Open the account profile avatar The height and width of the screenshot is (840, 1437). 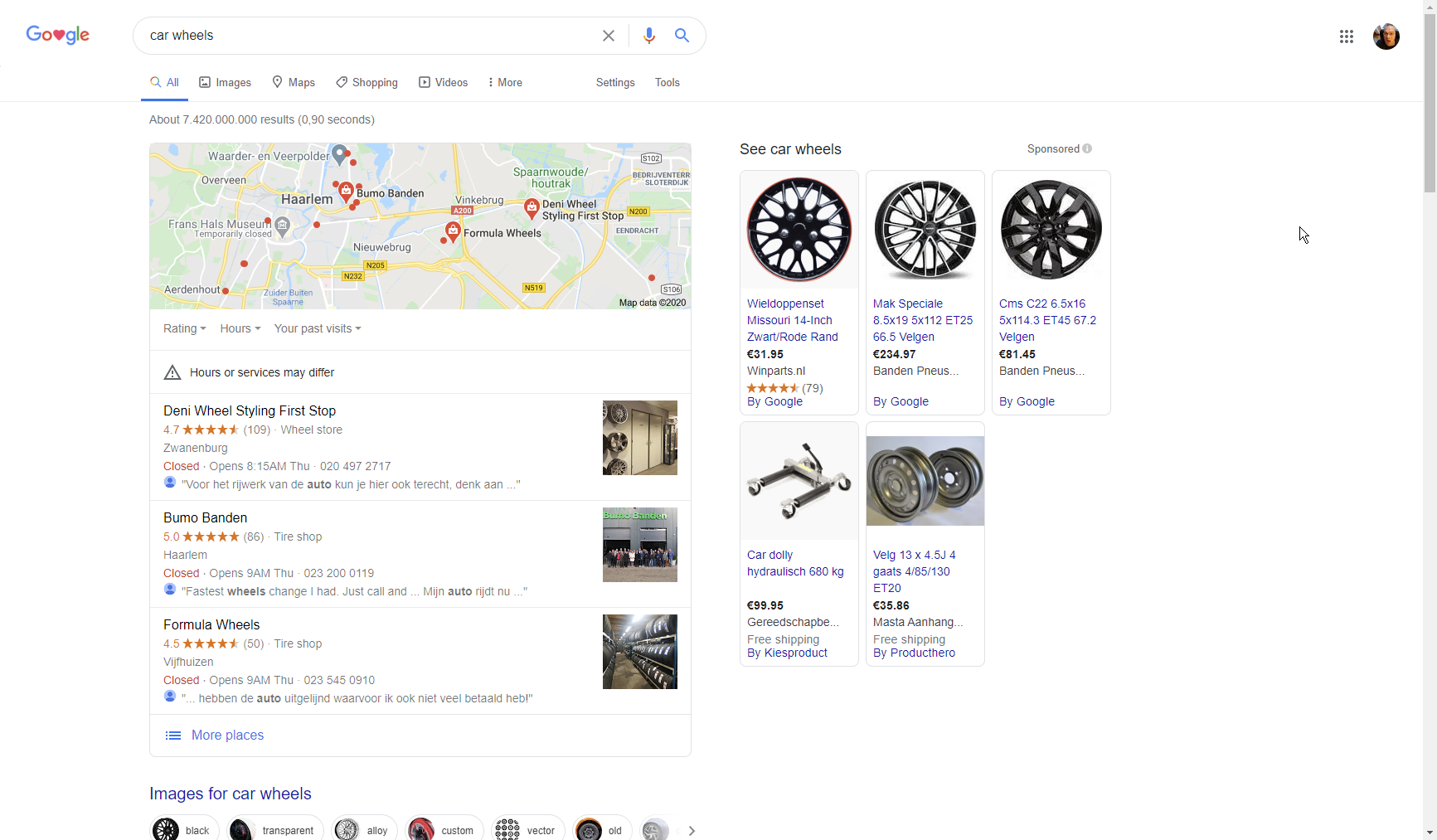pos(1386,36)
